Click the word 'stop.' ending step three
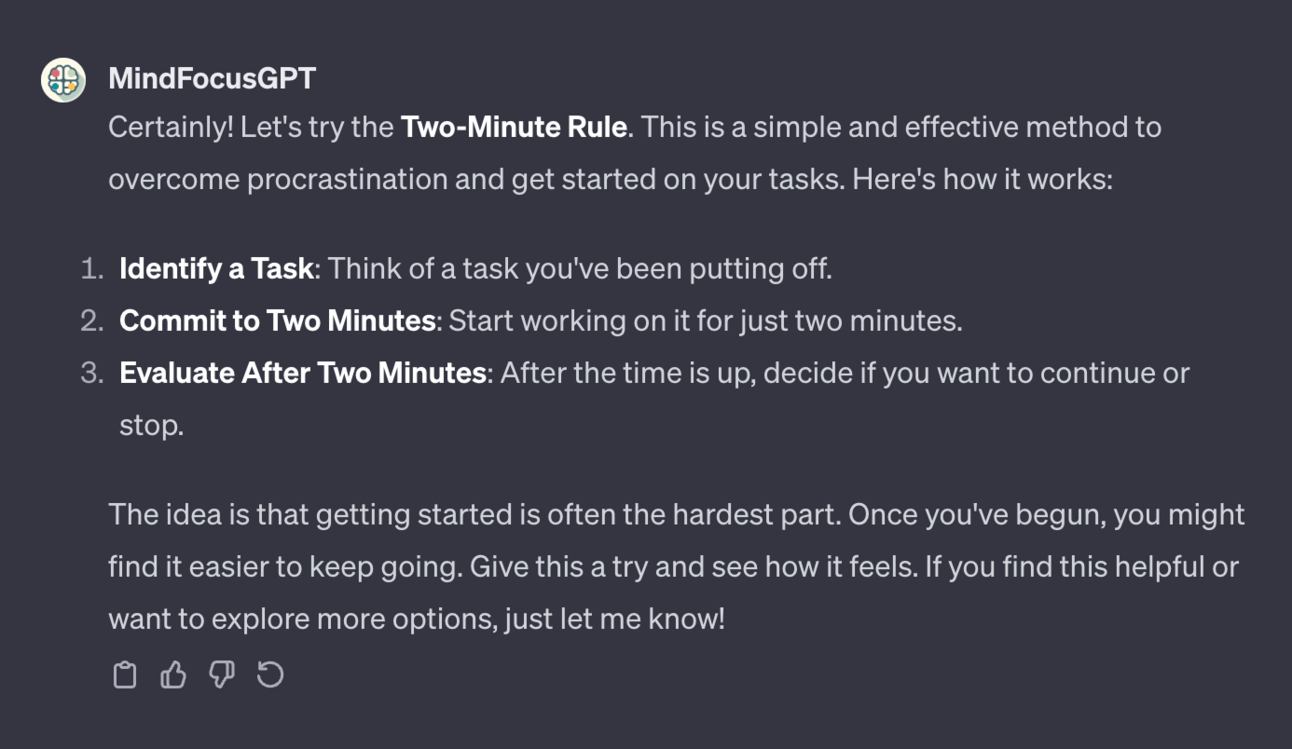The height and width of the screenshot is (749, 1292). point(151,426)
